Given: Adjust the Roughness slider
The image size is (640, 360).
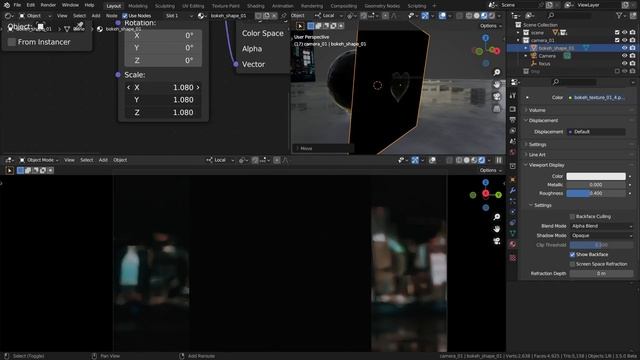Looking at the screenshot, I should (596, 193).
